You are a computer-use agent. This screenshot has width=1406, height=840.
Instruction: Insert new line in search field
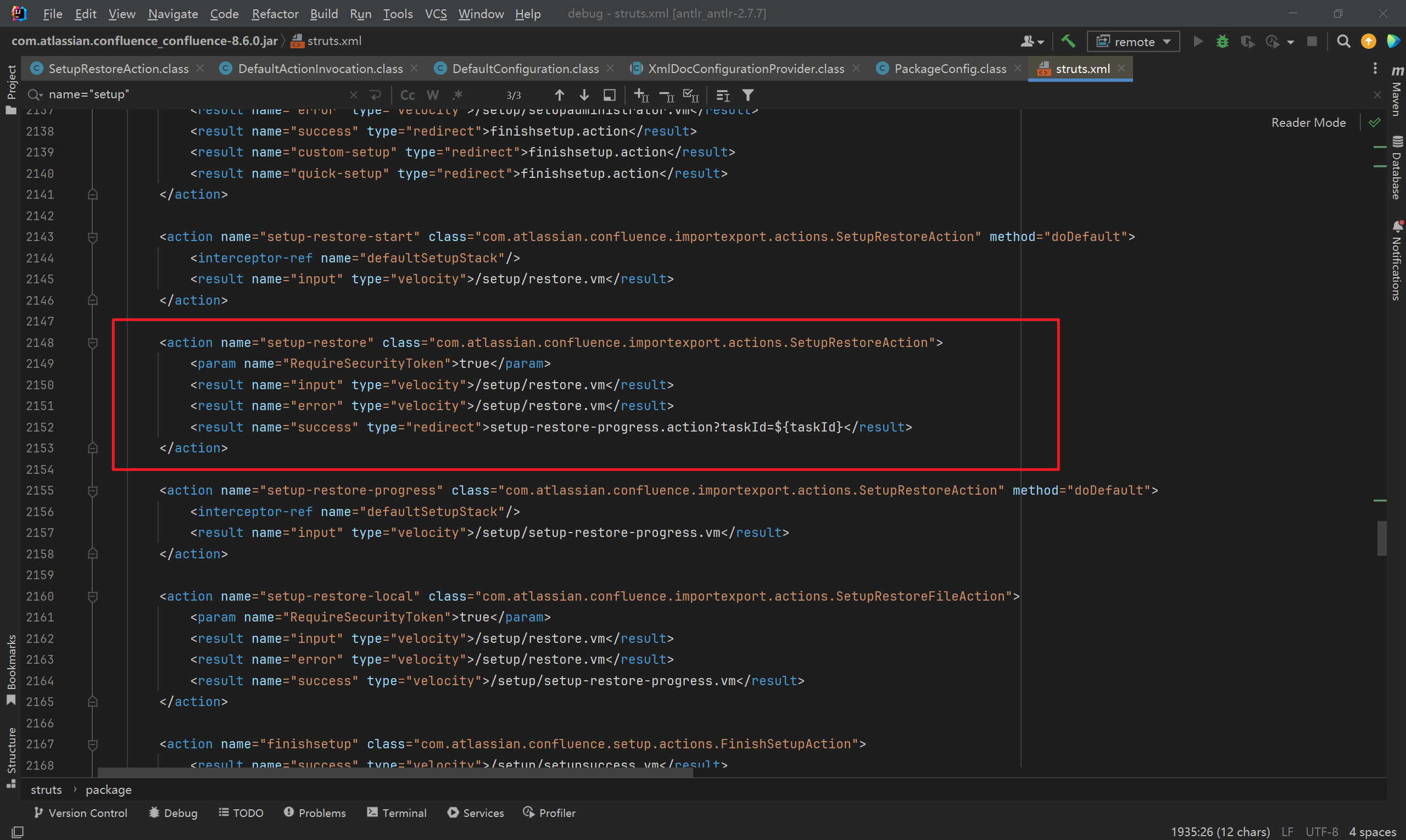coord(375,95)
